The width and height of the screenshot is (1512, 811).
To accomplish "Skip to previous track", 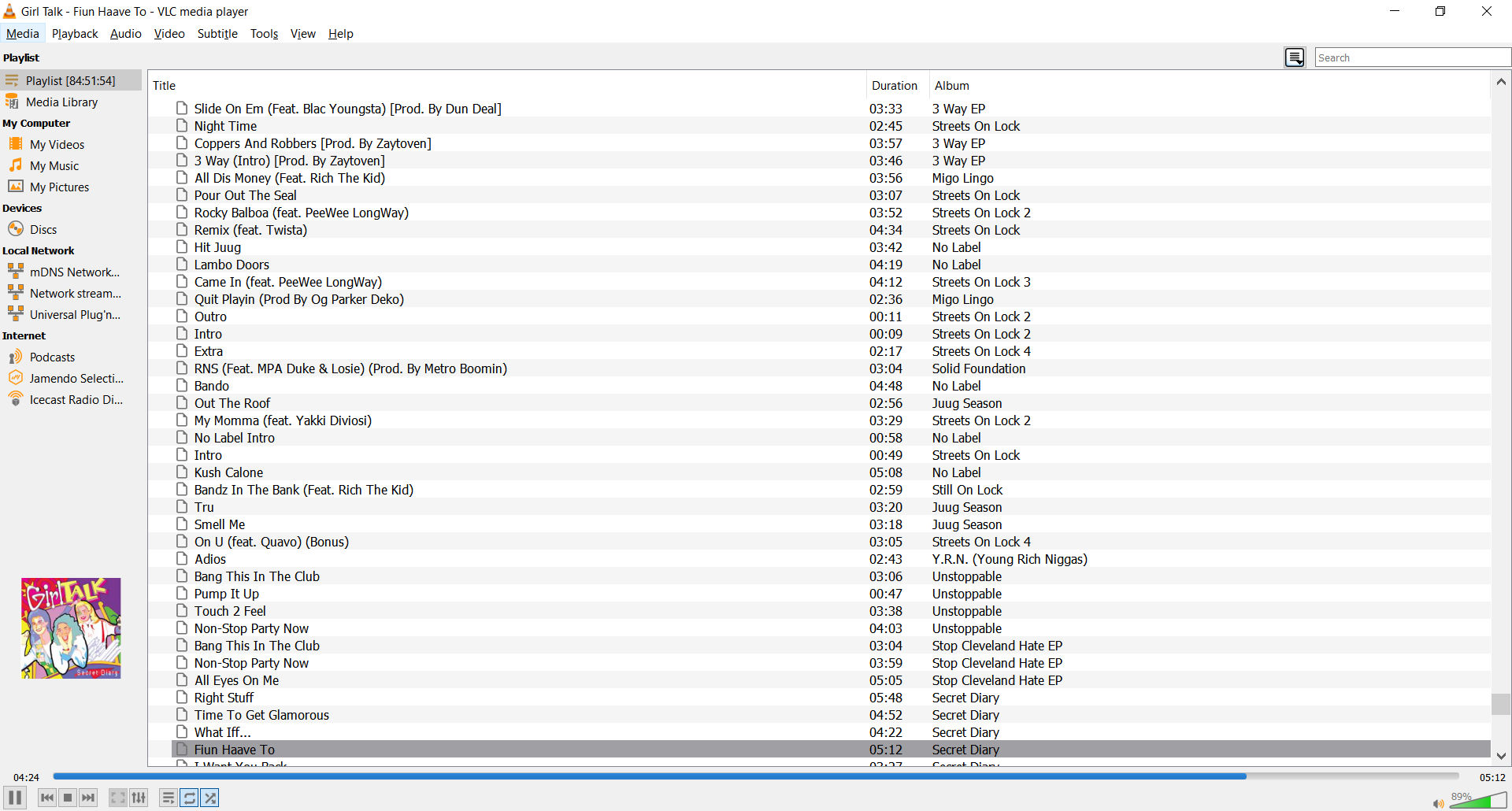I will pyautogui.click(x=47, y=798).
